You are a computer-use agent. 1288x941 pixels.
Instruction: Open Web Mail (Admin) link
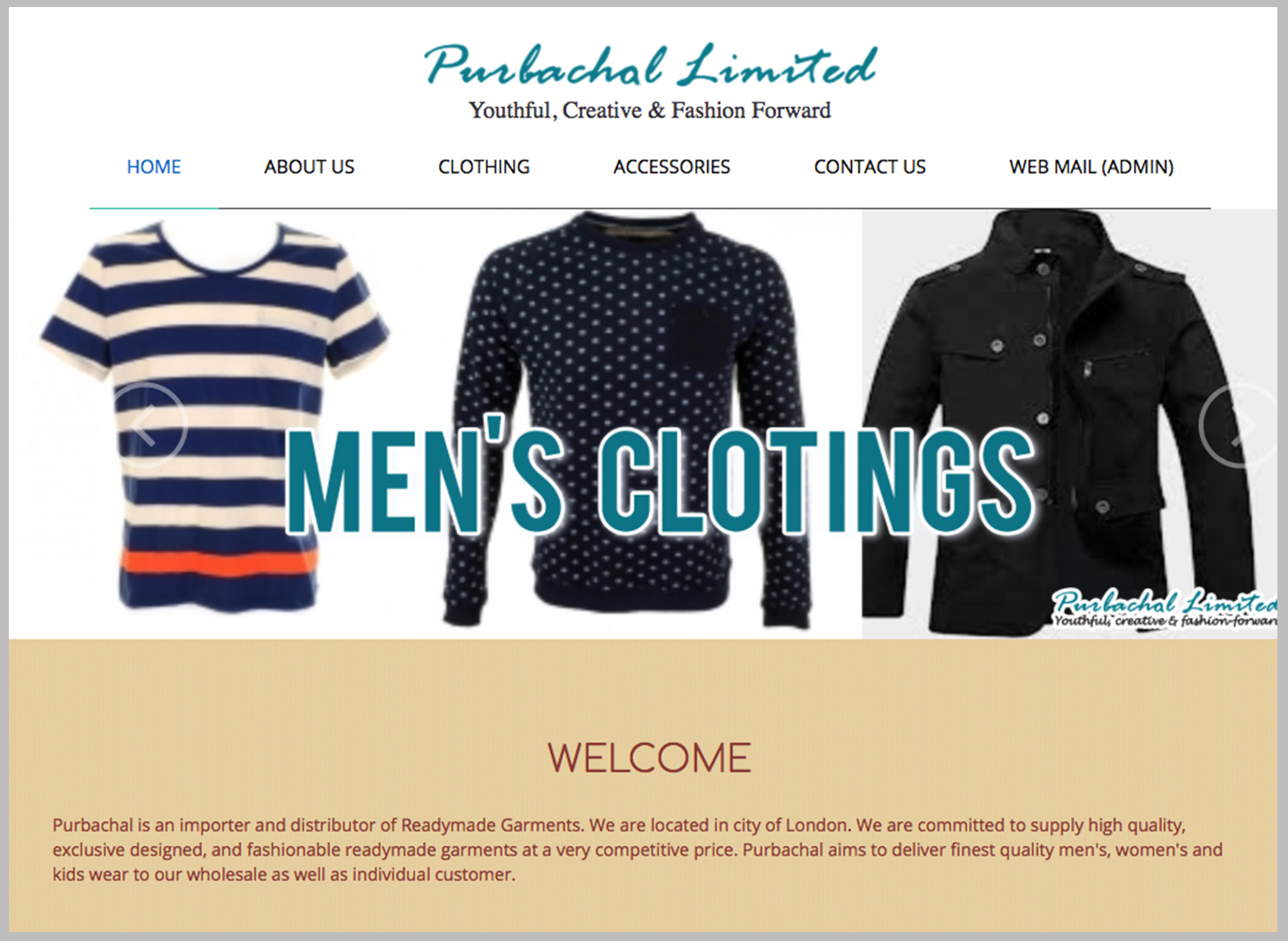coord(1091,167)
